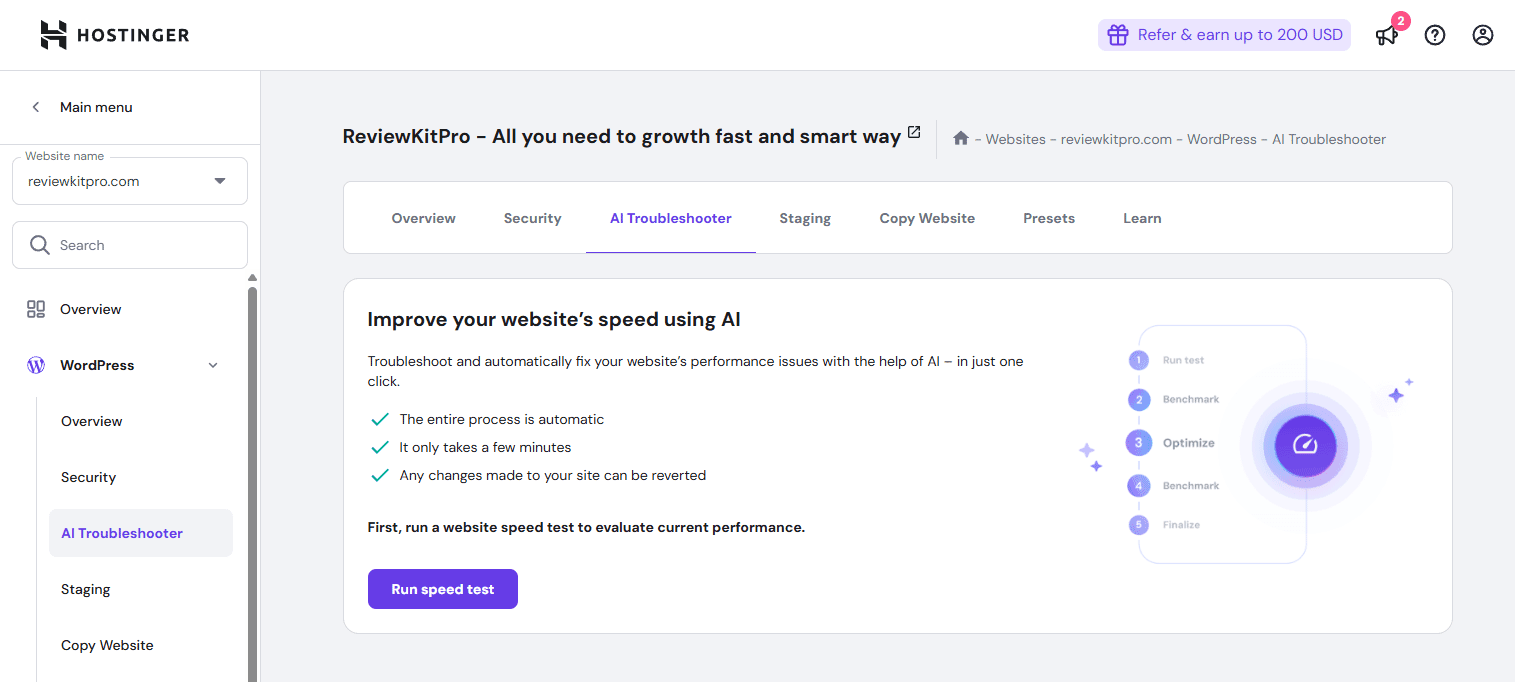This screenshot has width=1515, height=682.
Task: Click Websites in the breadcrumb
Action: point(1016,139)
